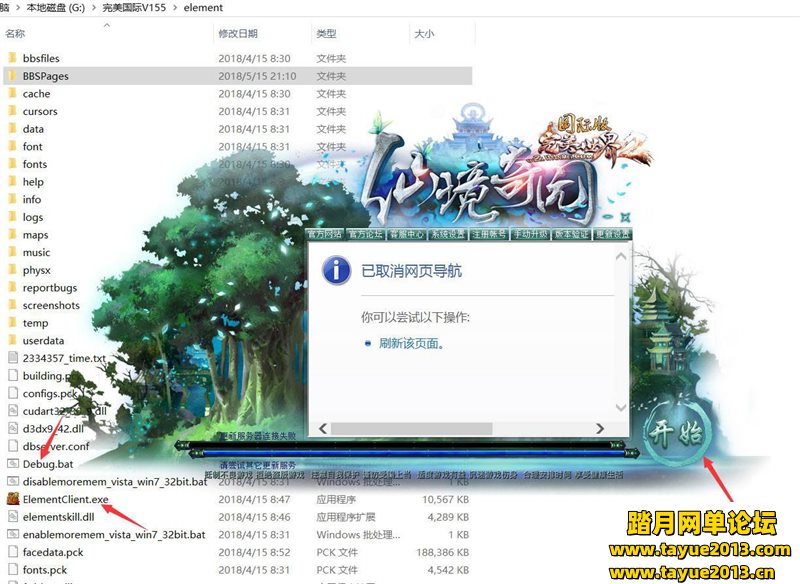Open 客服中心 in the launcher menu
This screenshot has width=800, height=584.
[x=407, y=234]
